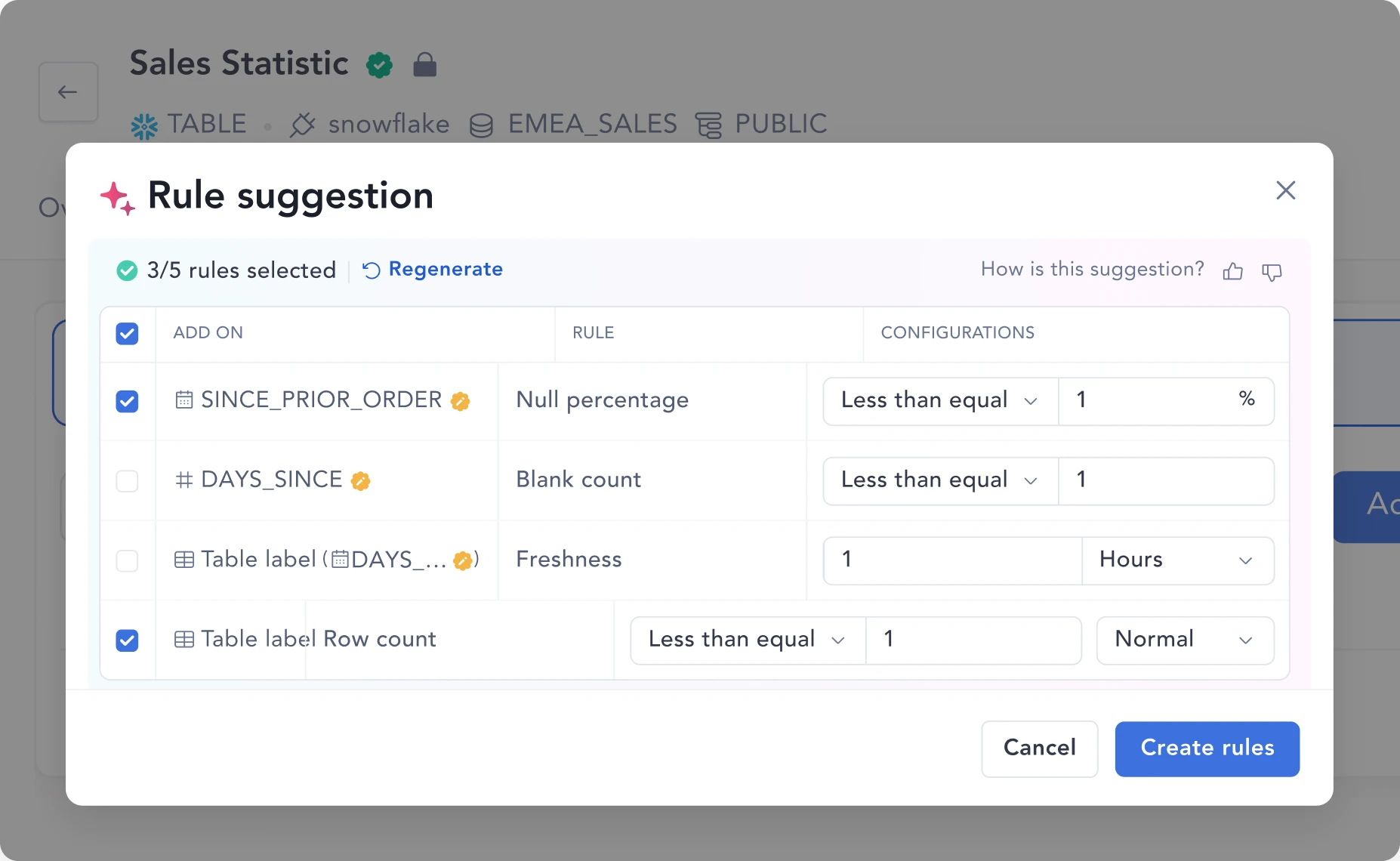This screenshot has height=861, width=1400.
Task: Check the DAYS_SINCE rule checkbox
Action: pos(127,481)
